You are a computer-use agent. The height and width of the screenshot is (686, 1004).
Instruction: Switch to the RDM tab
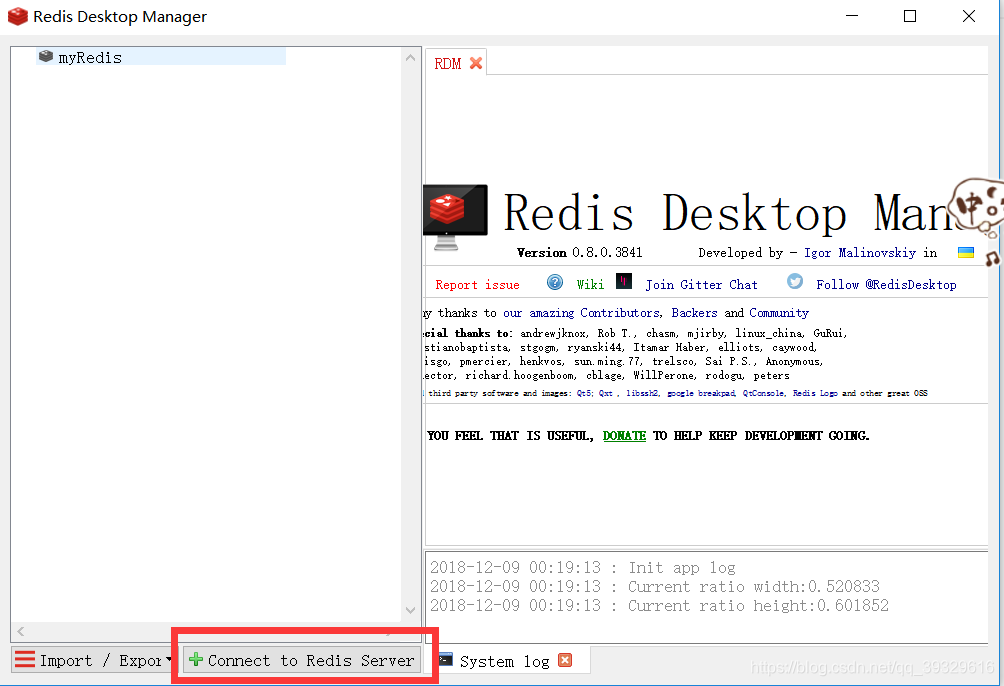pyautogui.click(x=447, y=63)
